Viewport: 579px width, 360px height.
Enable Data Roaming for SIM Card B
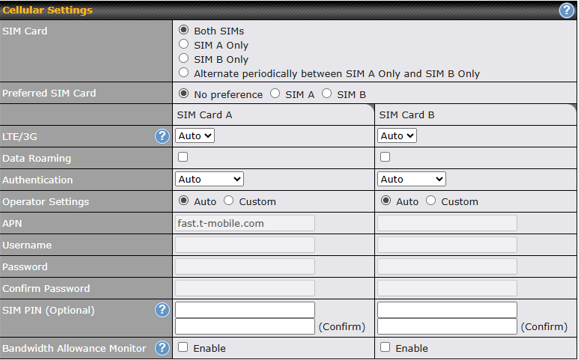coord(385,157)
